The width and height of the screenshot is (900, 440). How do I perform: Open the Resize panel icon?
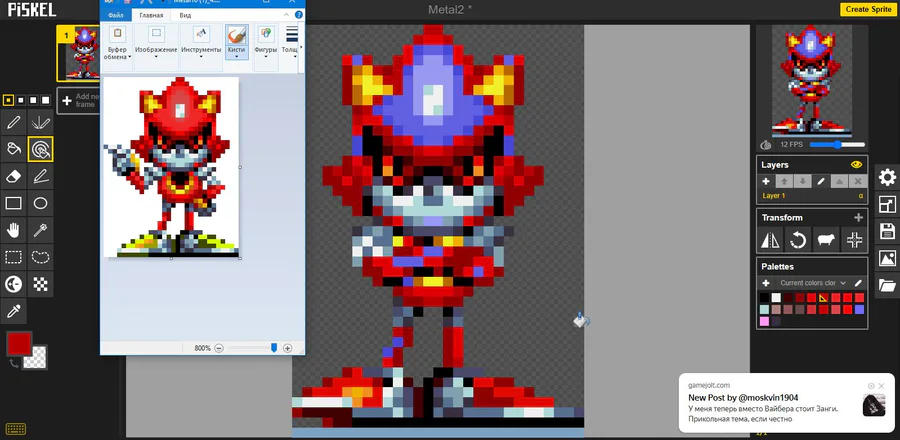887,204
